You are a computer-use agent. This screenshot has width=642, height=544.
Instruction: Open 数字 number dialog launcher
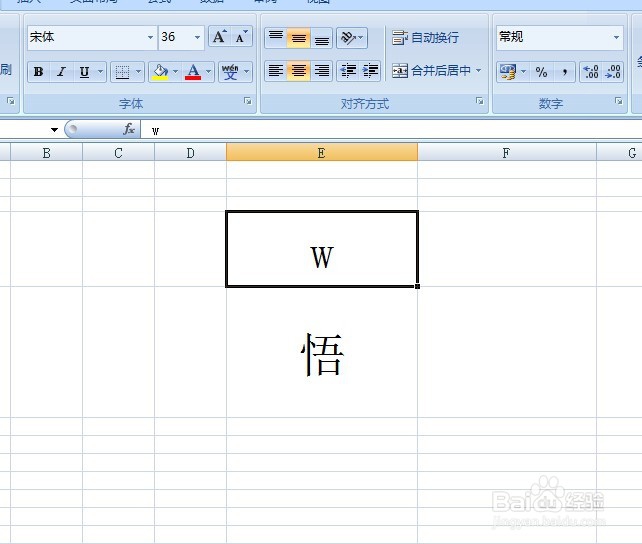click(619, 101)
